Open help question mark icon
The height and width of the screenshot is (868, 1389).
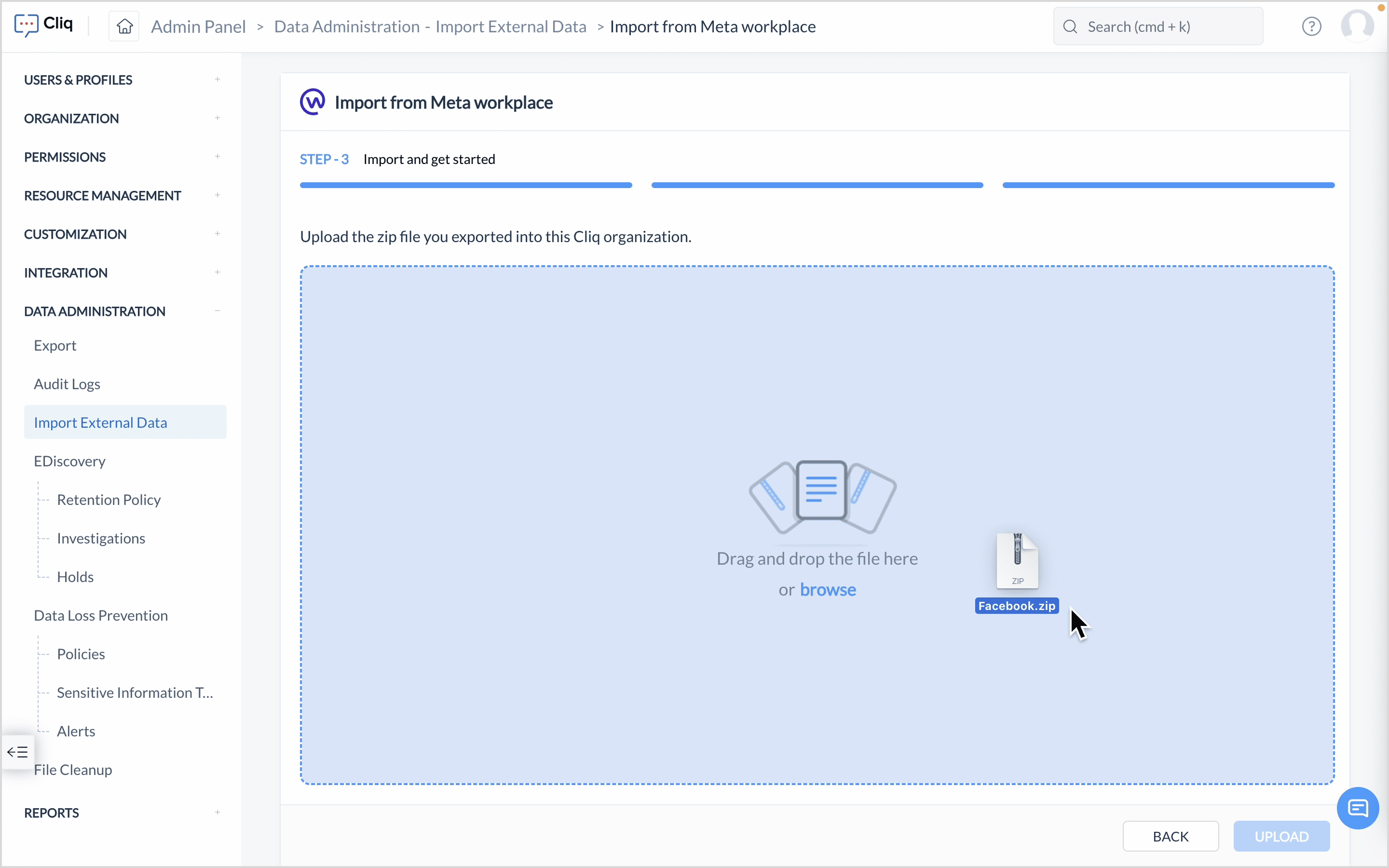[x=1311, y=27]
